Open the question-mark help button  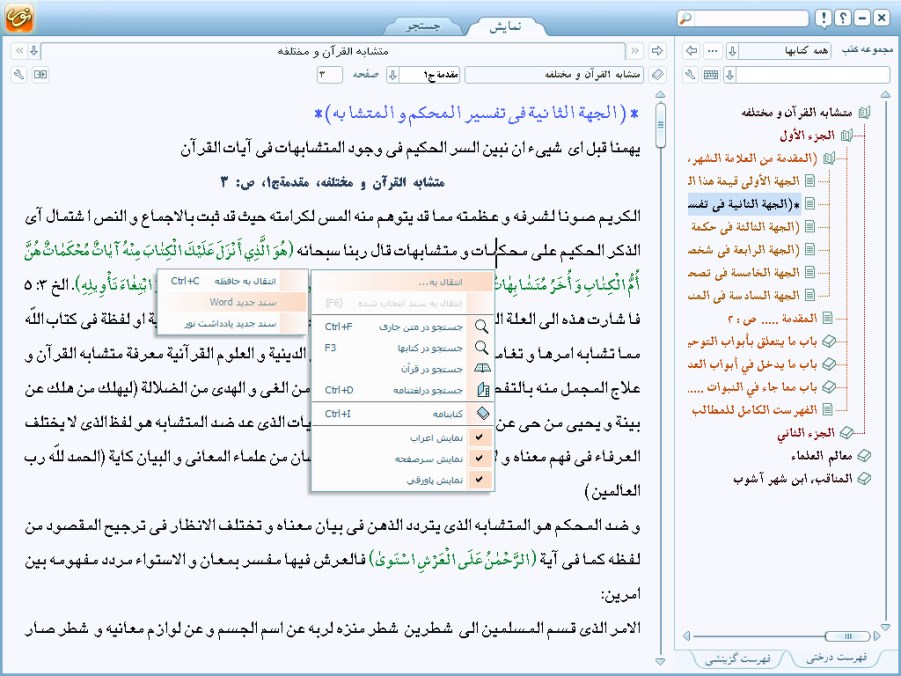click(842, 18)
